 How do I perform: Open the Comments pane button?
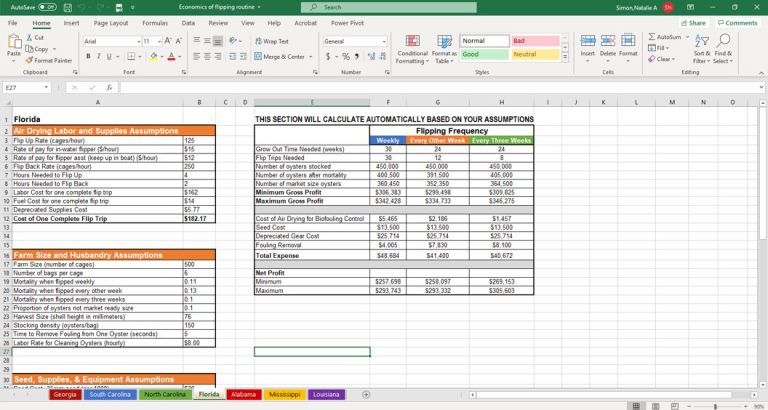coord(737,22)
